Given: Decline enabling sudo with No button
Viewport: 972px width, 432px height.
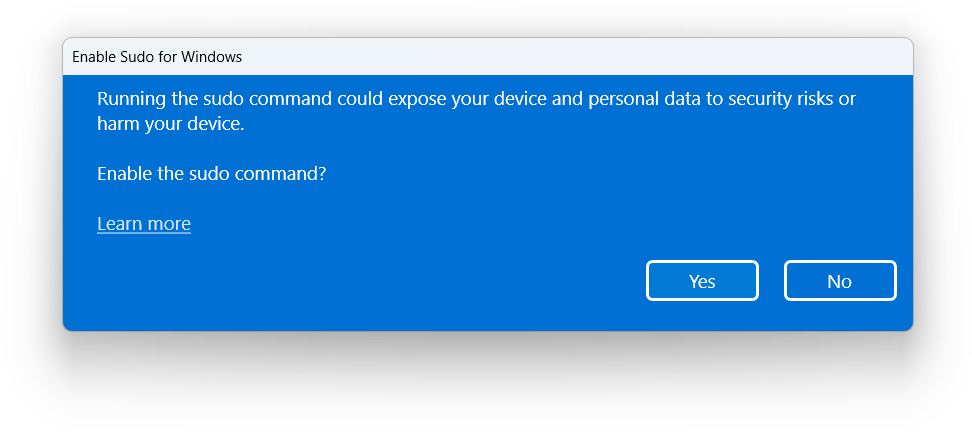Looking at the screenshot, I should tap(839, 281).
